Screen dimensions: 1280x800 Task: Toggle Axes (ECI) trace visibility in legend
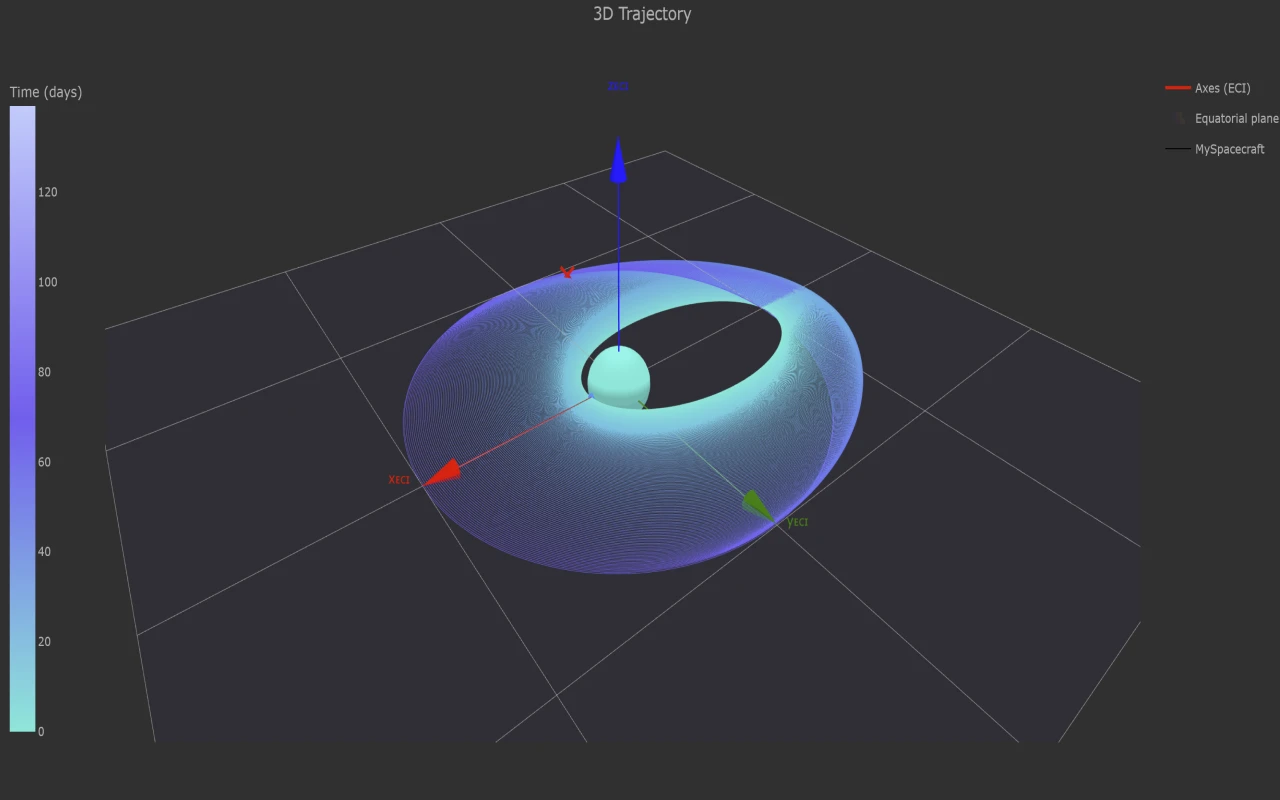pyautogui.click(x=1222, y=88)
